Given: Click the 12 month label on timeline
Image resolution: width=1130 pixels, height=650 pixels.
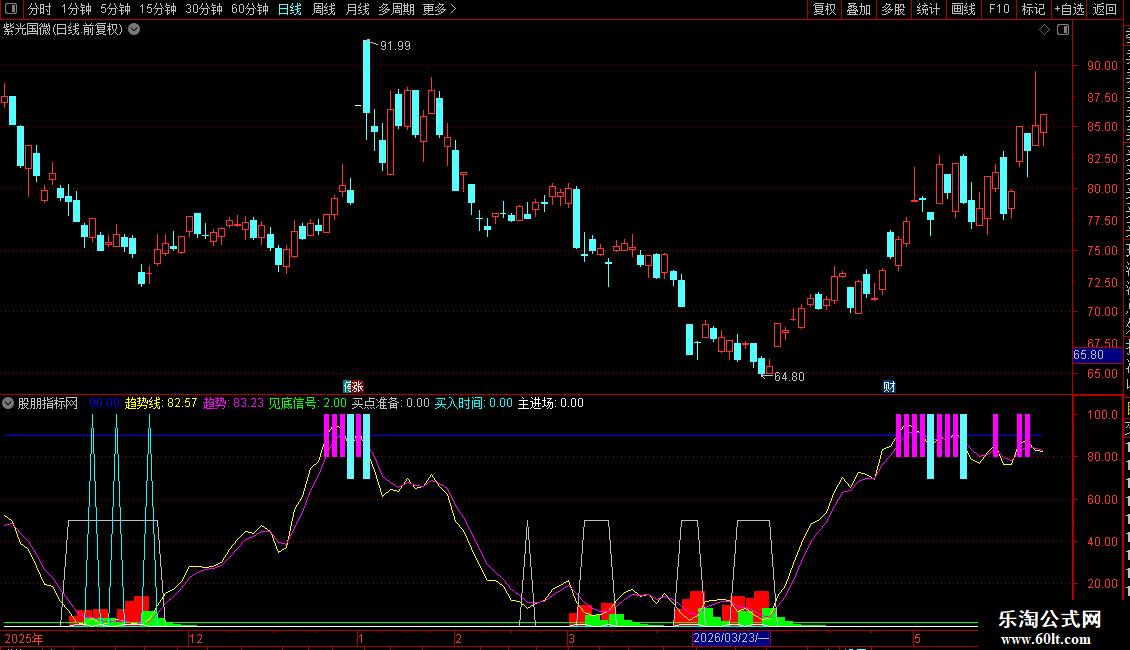Looking at the screenshot, I should (x=196, y=638).
